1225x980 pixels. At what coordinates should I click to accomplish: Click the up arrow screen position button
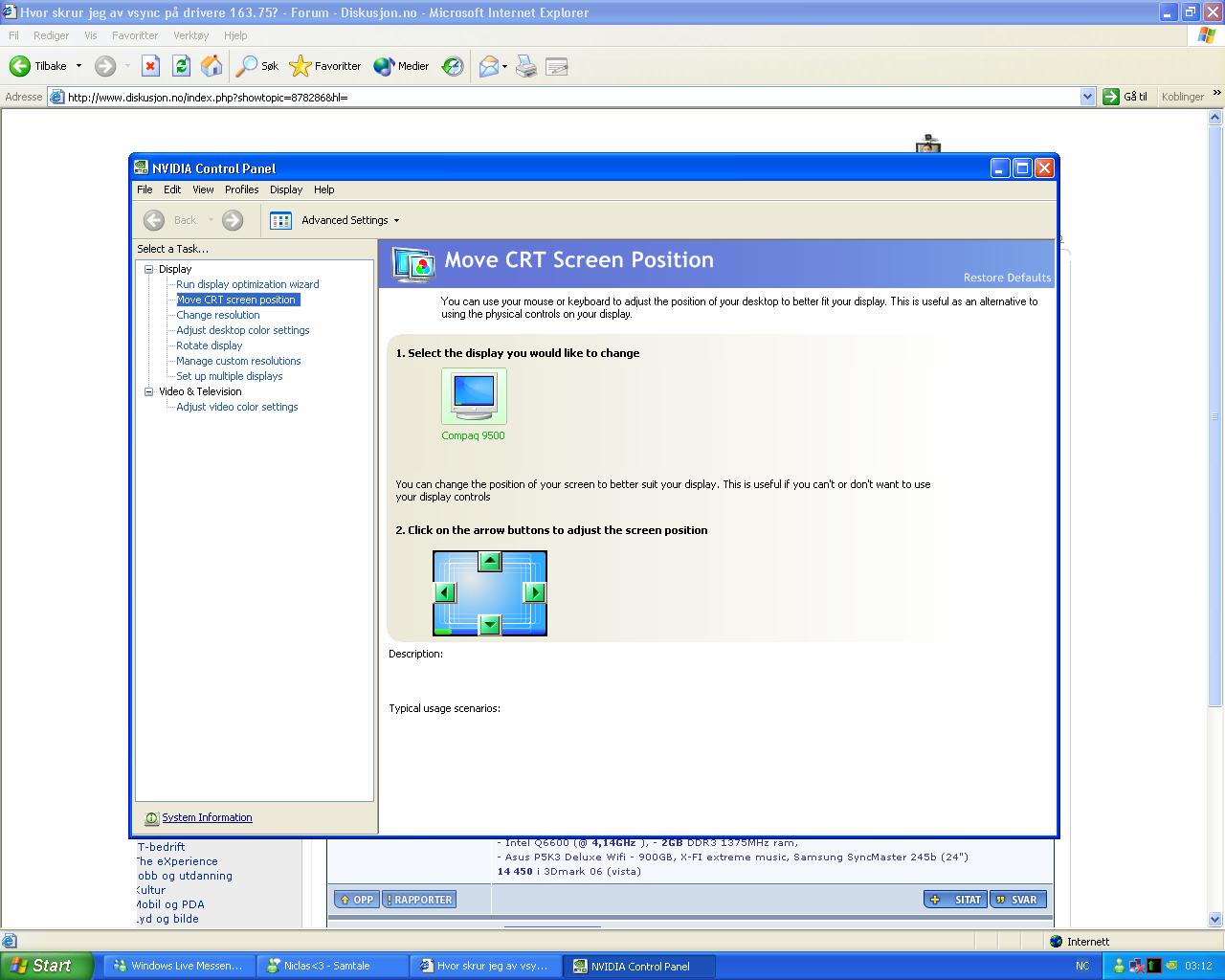[x=490, y=561]
